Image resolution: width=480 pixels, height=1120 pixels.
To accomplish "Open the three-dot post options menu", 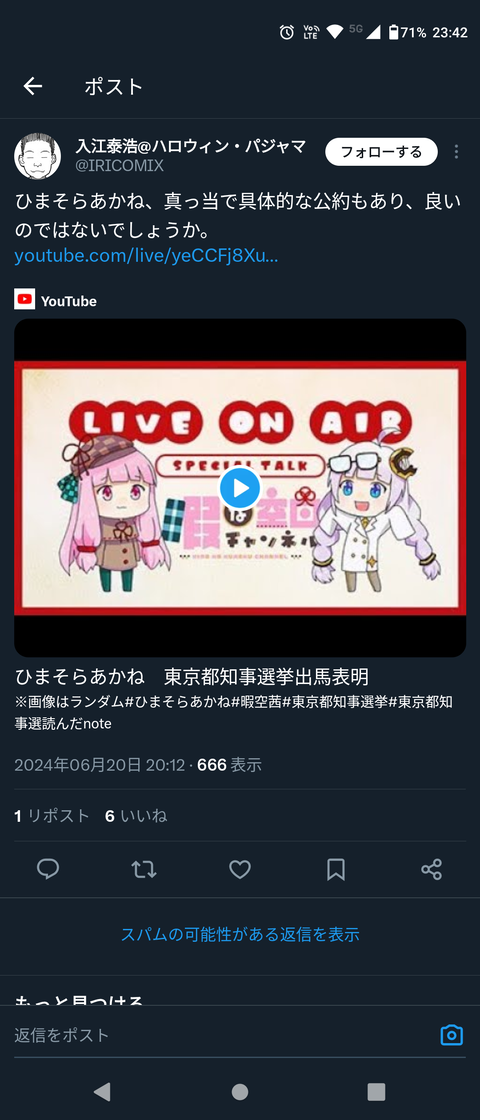I will [x=456, y=151].
